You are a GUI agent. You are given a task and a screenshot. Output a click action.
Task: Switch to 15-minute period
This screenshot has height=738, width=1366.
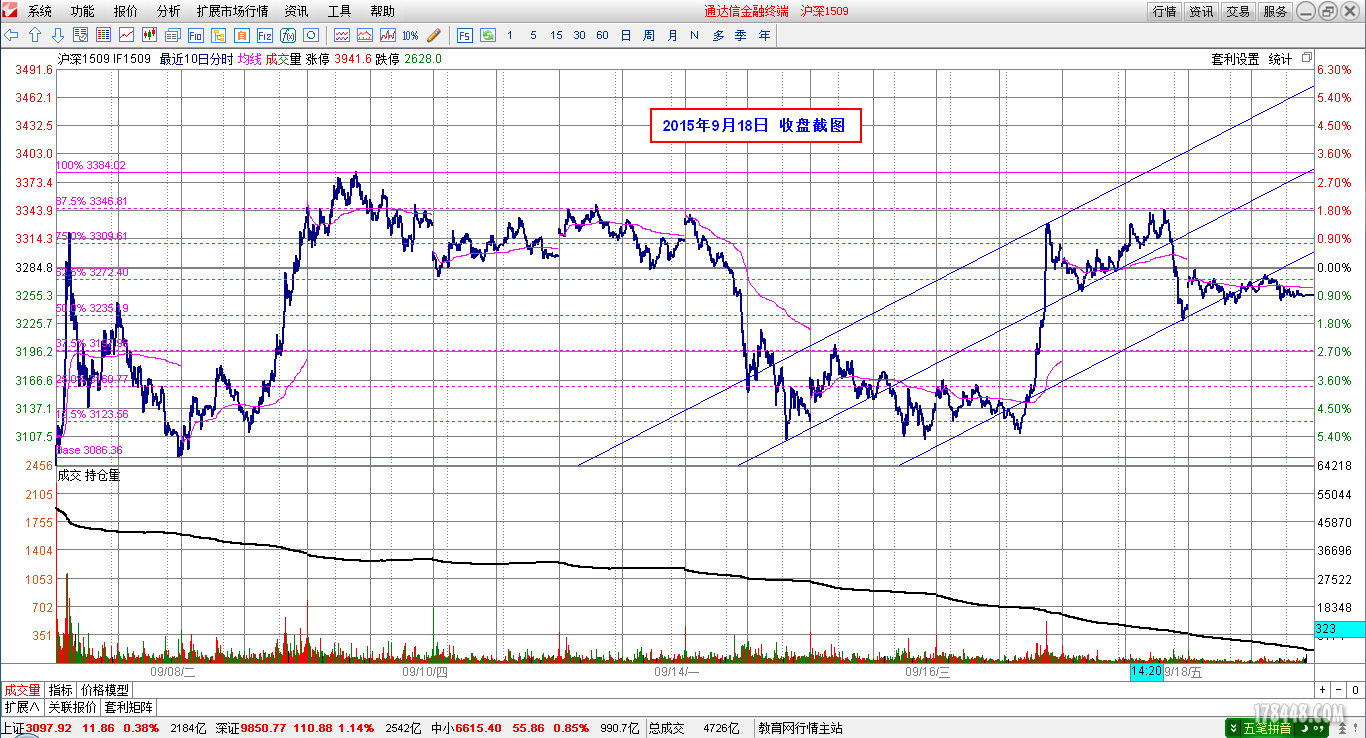(x=556, y=35)
